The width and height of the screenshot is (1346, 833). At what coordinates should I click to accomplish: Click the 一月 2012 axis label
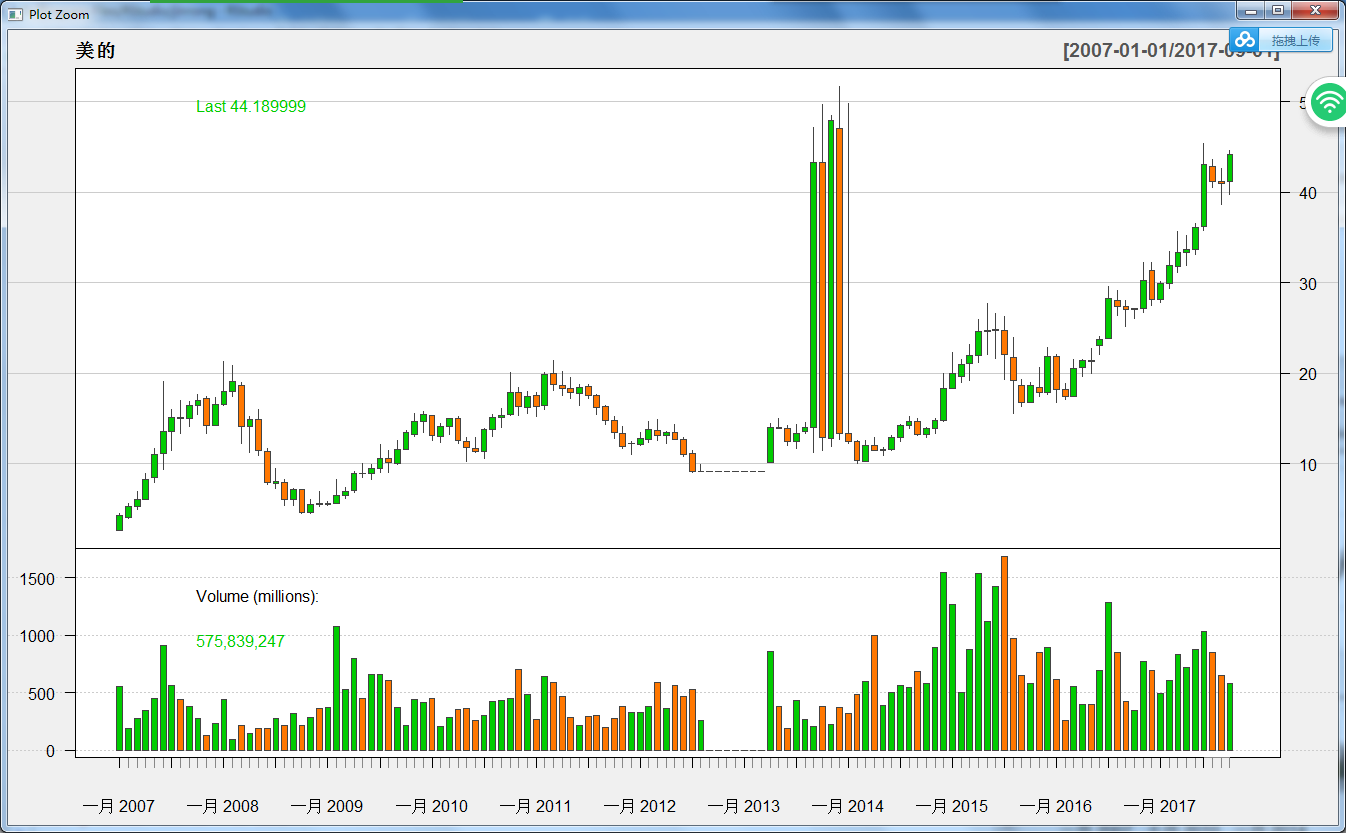[x=640, y=806]
